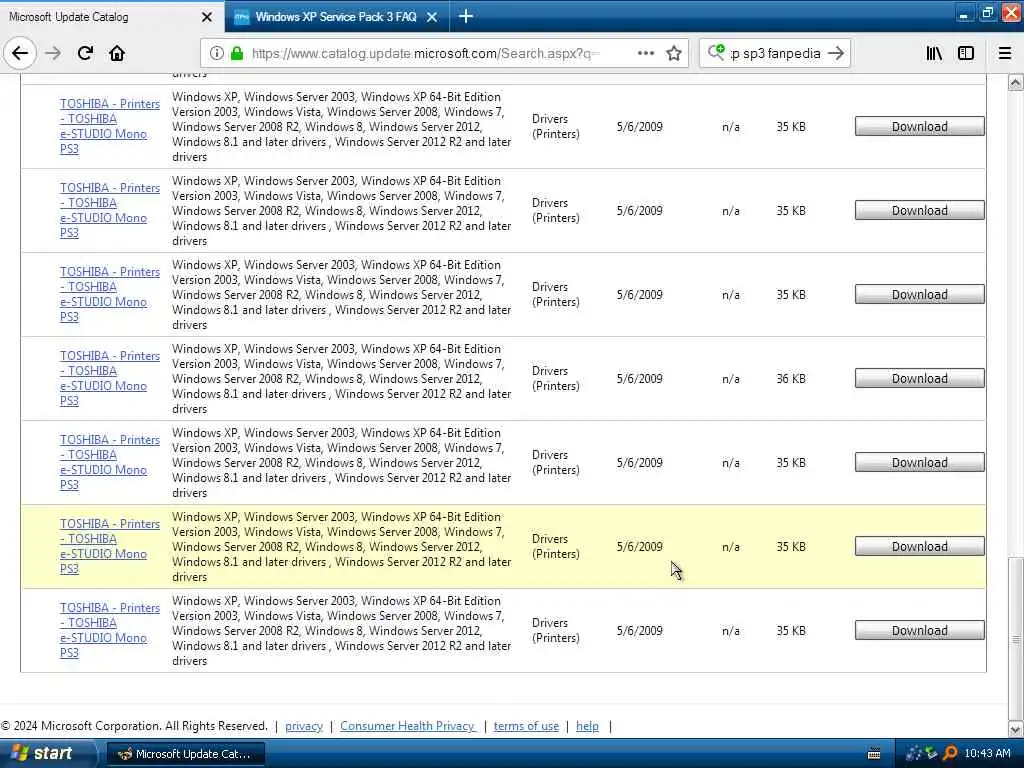Open the Consumer Health Privacy link
This screenshot has height=768, width=1024.
[408, 726]
